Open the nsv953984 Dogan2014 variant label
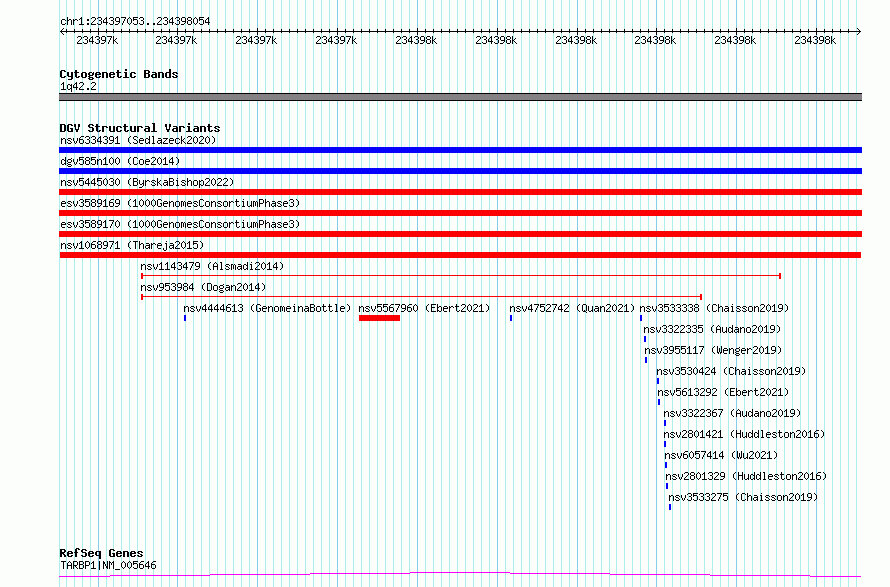This screenshot has height=587, width=890. [x=203, y=287]
